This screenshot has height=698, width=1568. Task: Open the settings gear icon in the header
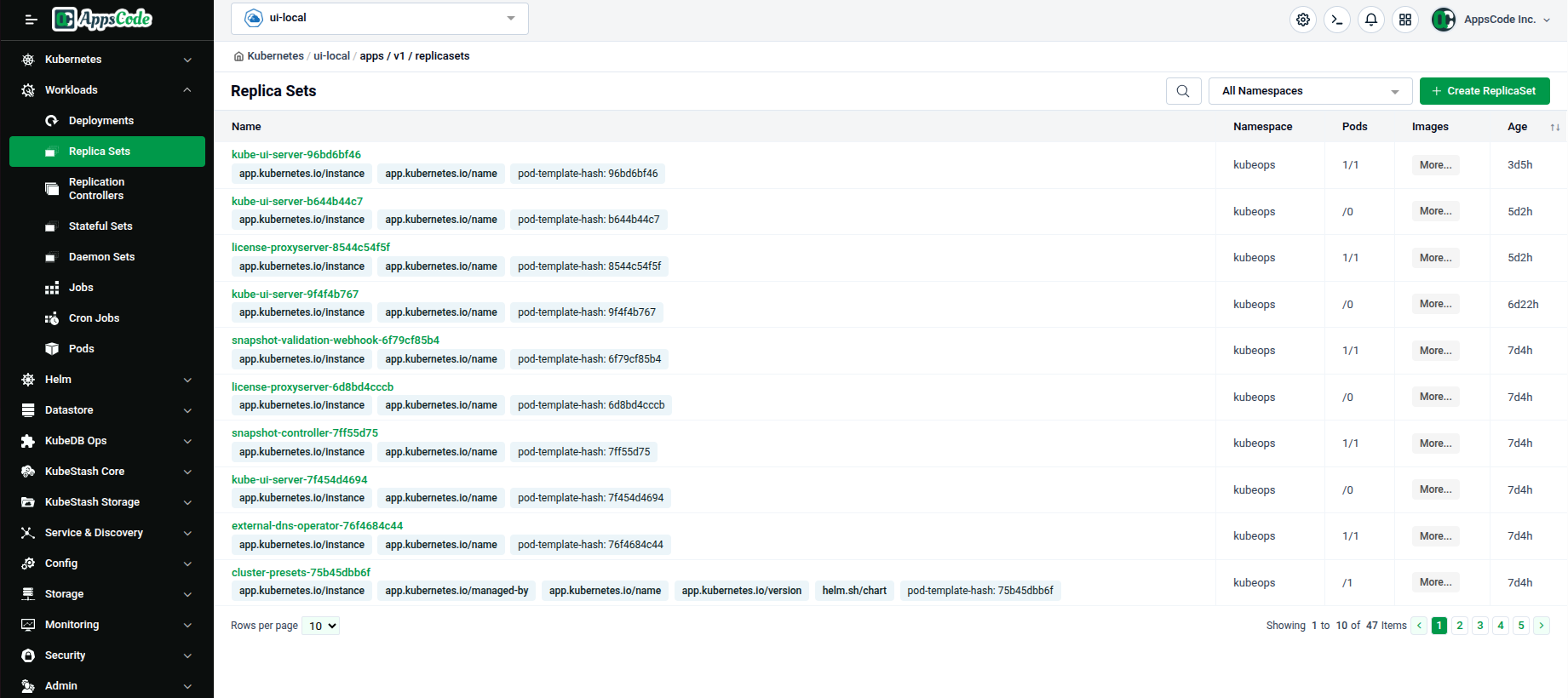1303,20
